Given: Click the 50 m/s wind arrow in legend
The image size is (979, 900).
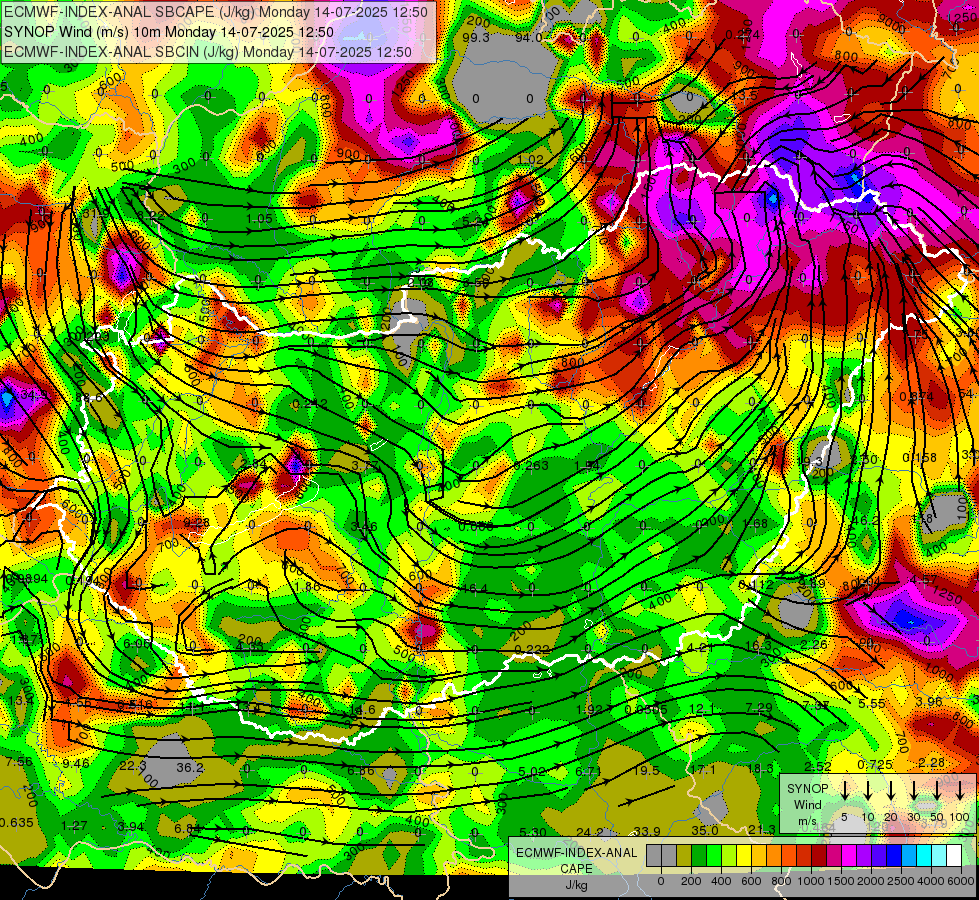Looking at the screenshot, I should point(937,790).
